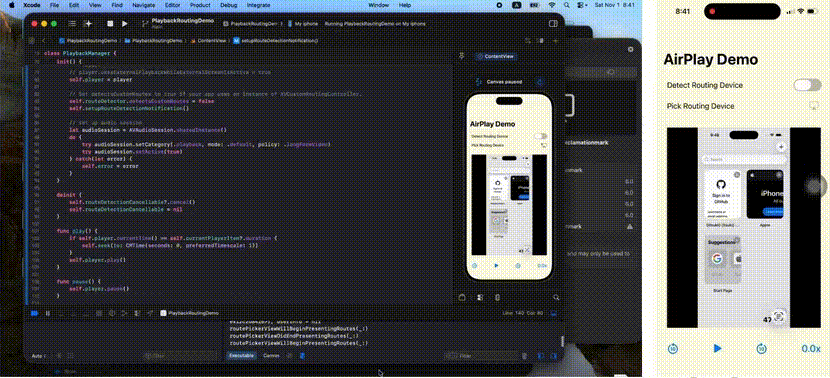Open the Debug View Hierarchy icon
Image resolution: width=830 pixels, height=378 pixels.
[x=112, y=313]
